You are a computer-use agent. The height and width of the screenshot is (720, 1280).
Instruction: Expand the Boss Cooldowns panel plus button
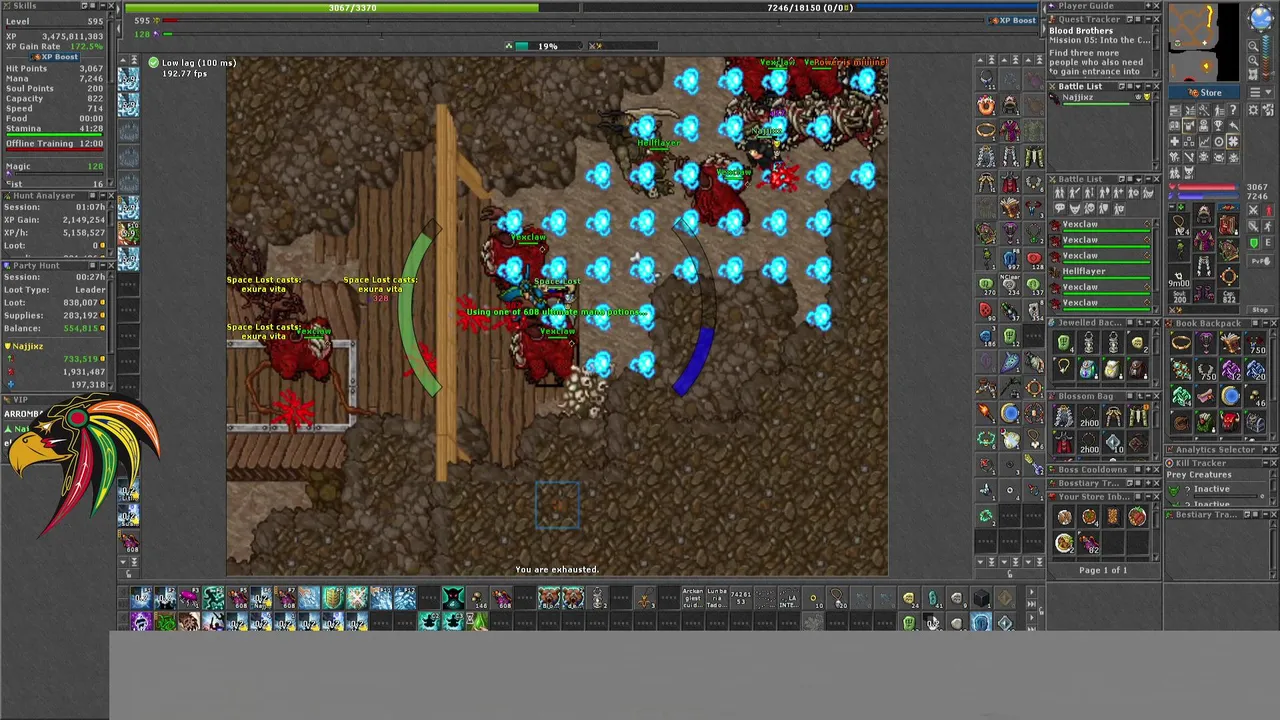coord(1148,470)
